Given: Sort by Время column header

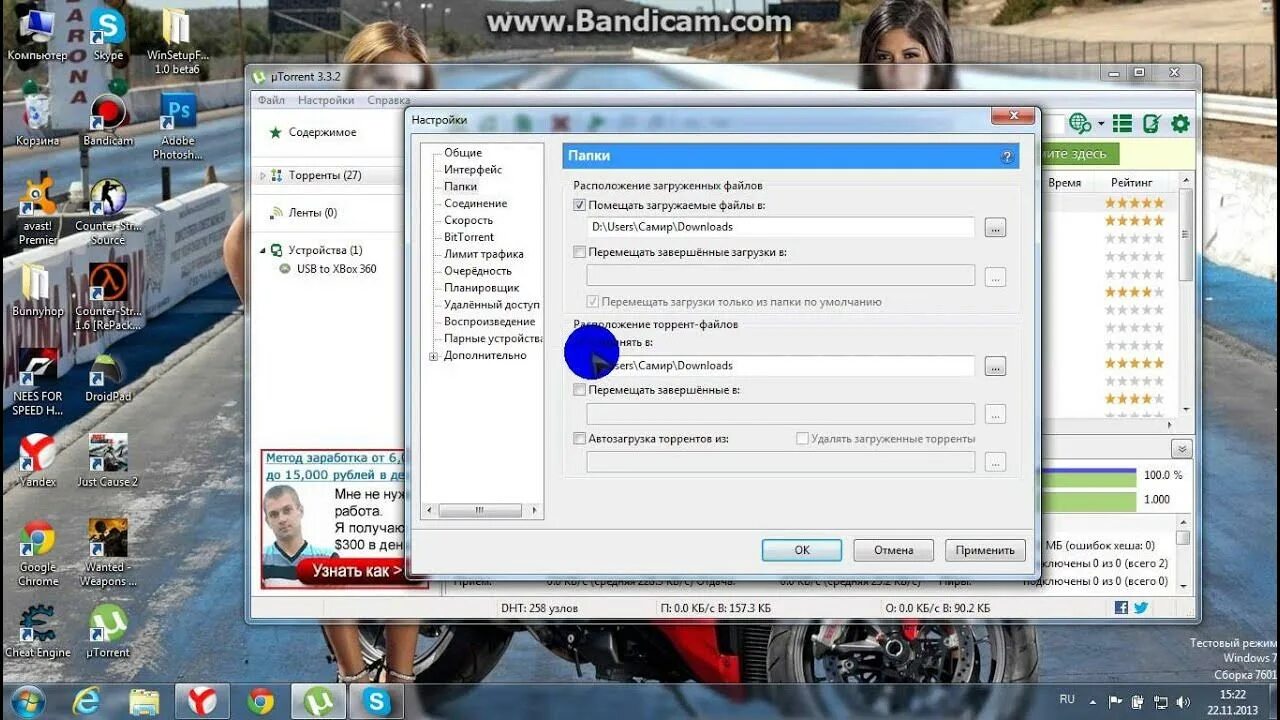Looking at the screenshot, I should click(x=1065, y=183).
